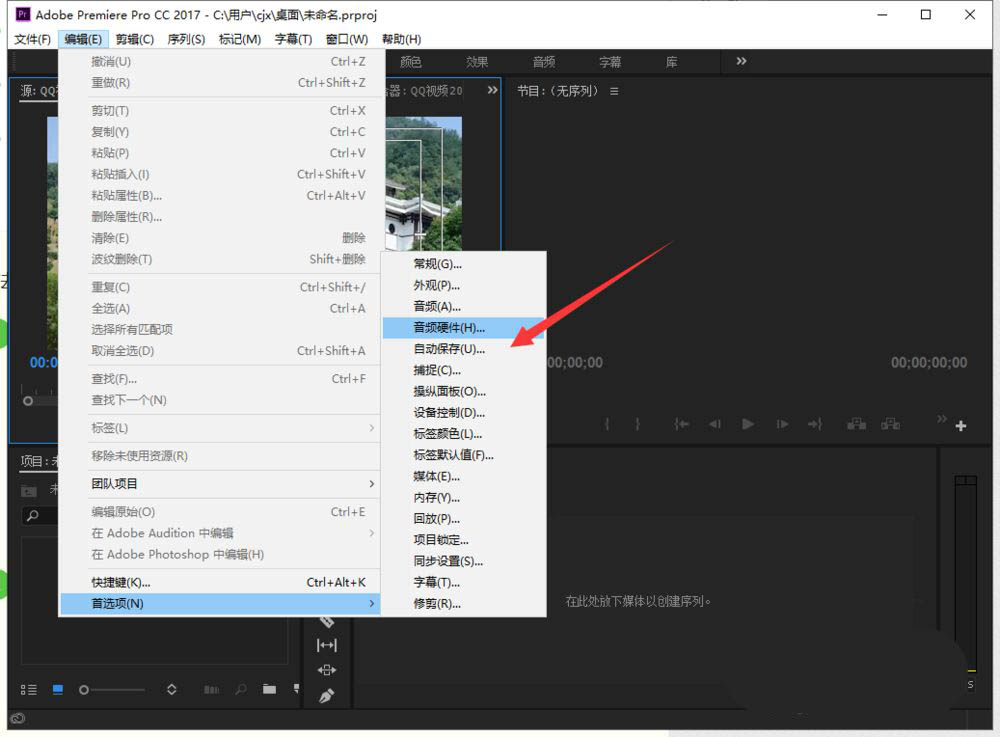
Task: Click the Play button in the program monitor
Action: pyautogui.click(x=748, y=424)
